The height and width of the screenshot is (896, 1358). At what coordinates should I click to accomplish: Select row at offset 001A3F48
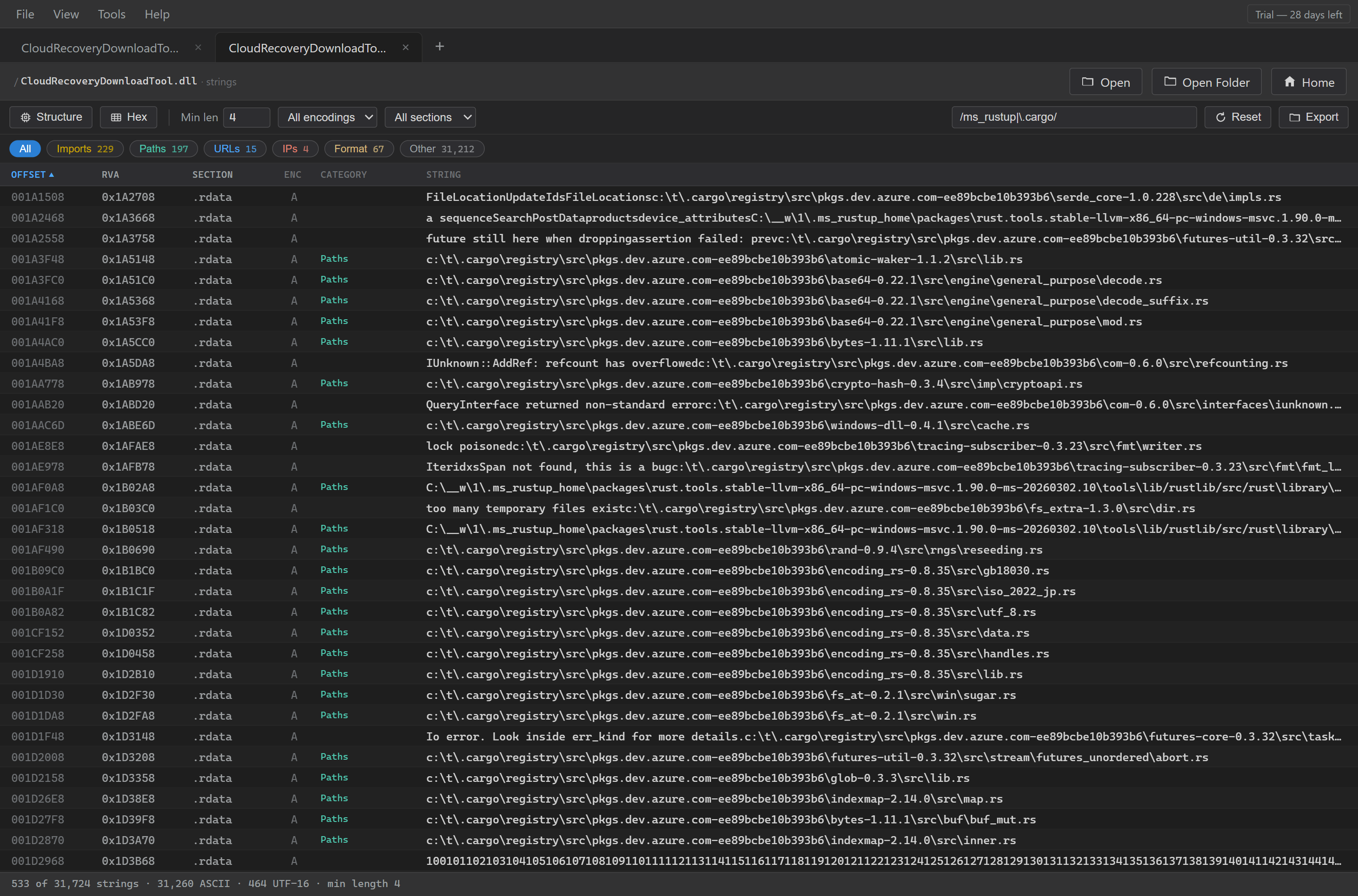[x=679, y=259]
